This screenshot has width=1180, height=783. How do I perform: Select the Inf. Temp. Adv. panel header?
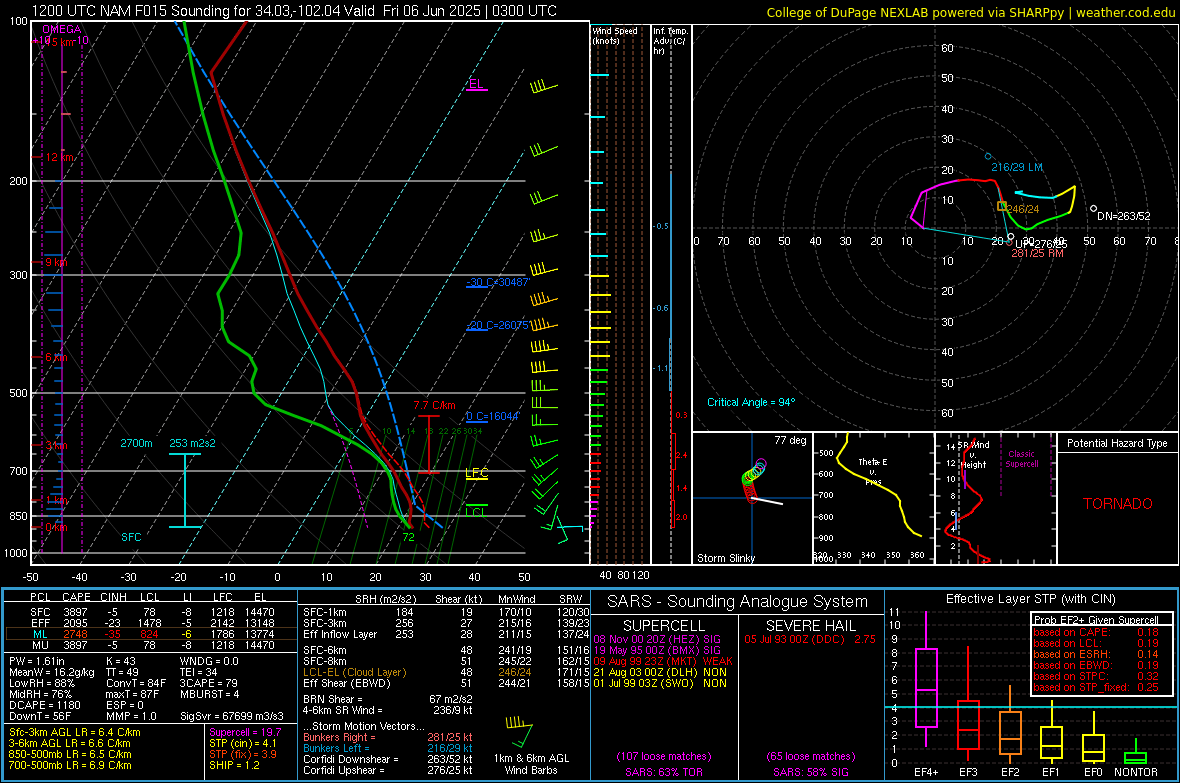click(x=670, y=41)
